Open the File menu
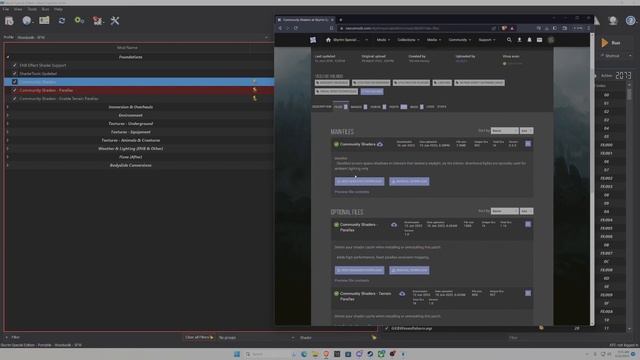 click(6, 9)
